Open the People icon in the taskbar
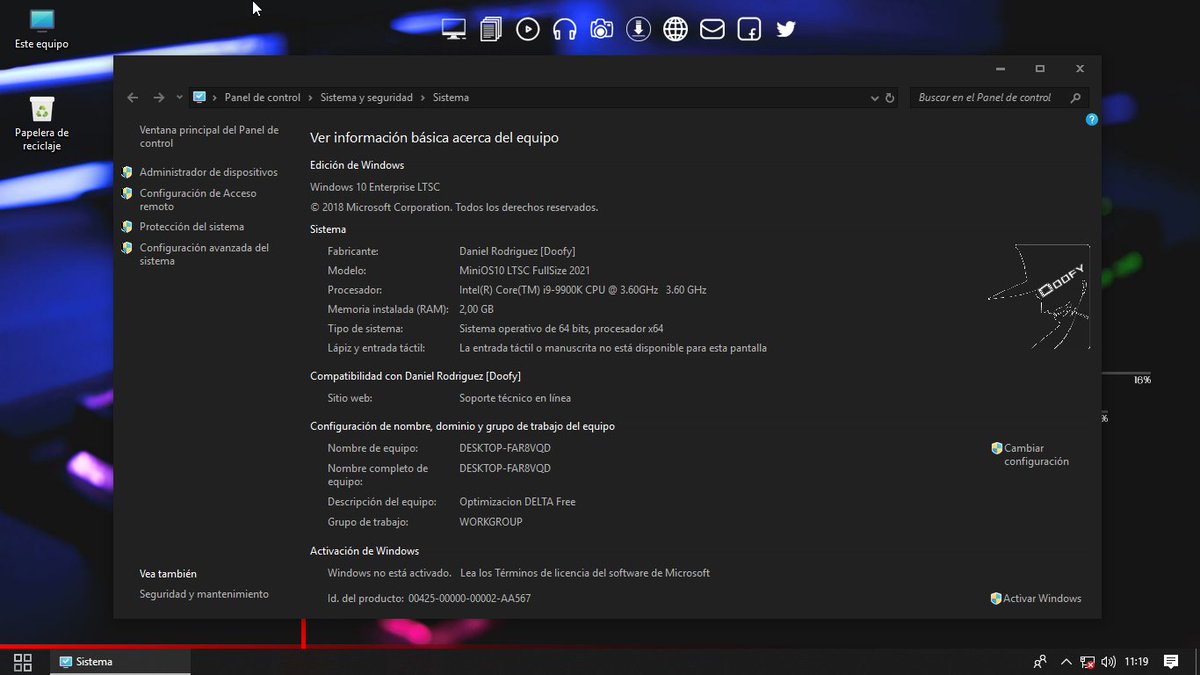 (1040, 662)
